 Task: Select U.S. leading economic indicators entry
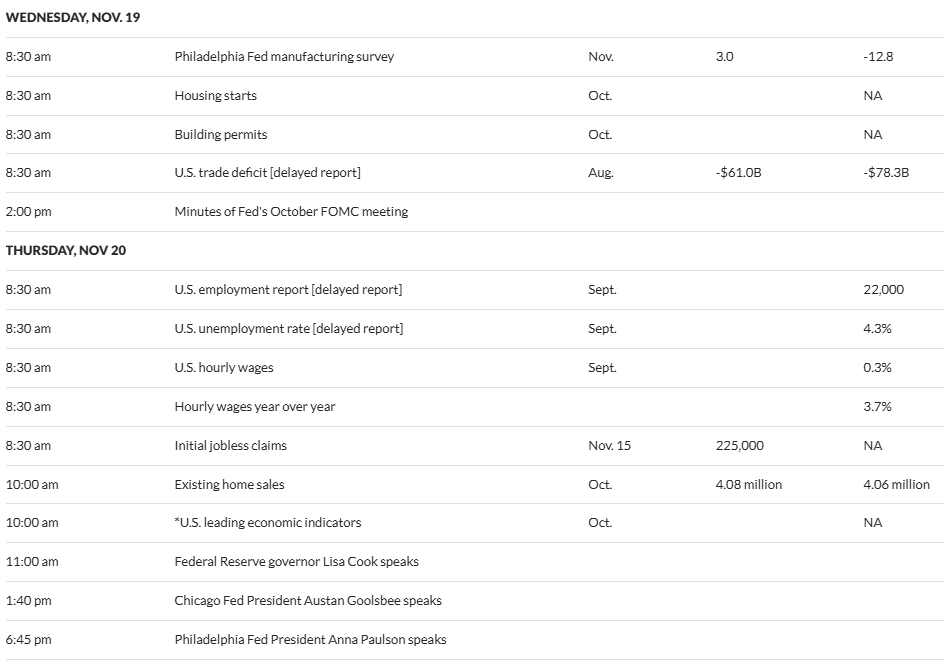coord(268,523)
